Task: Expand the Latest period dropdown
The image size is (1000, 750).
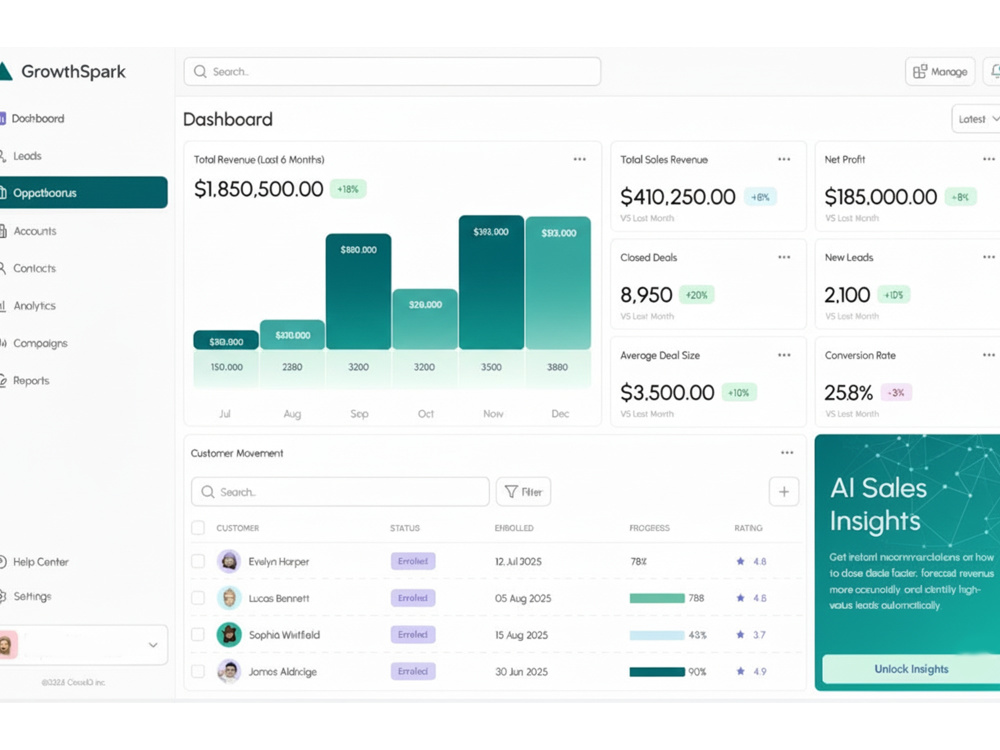Action: tap(976, 119)
